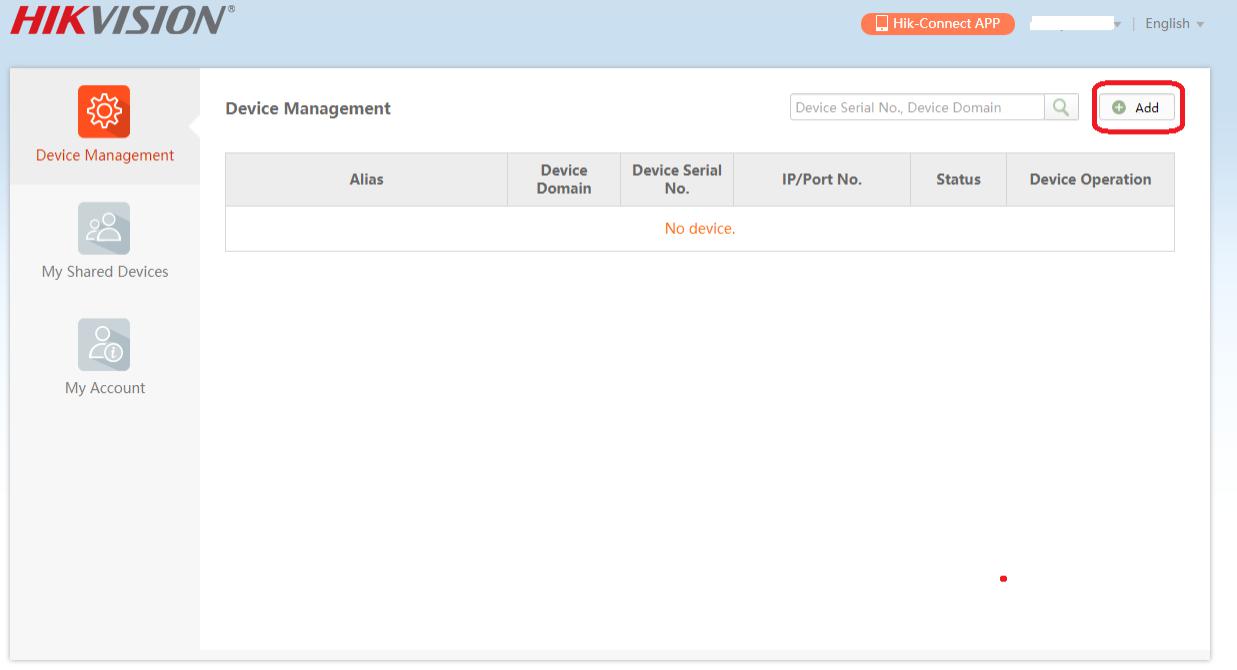
Task: Click the My Account person icon
Action: [x=104, y=344]
